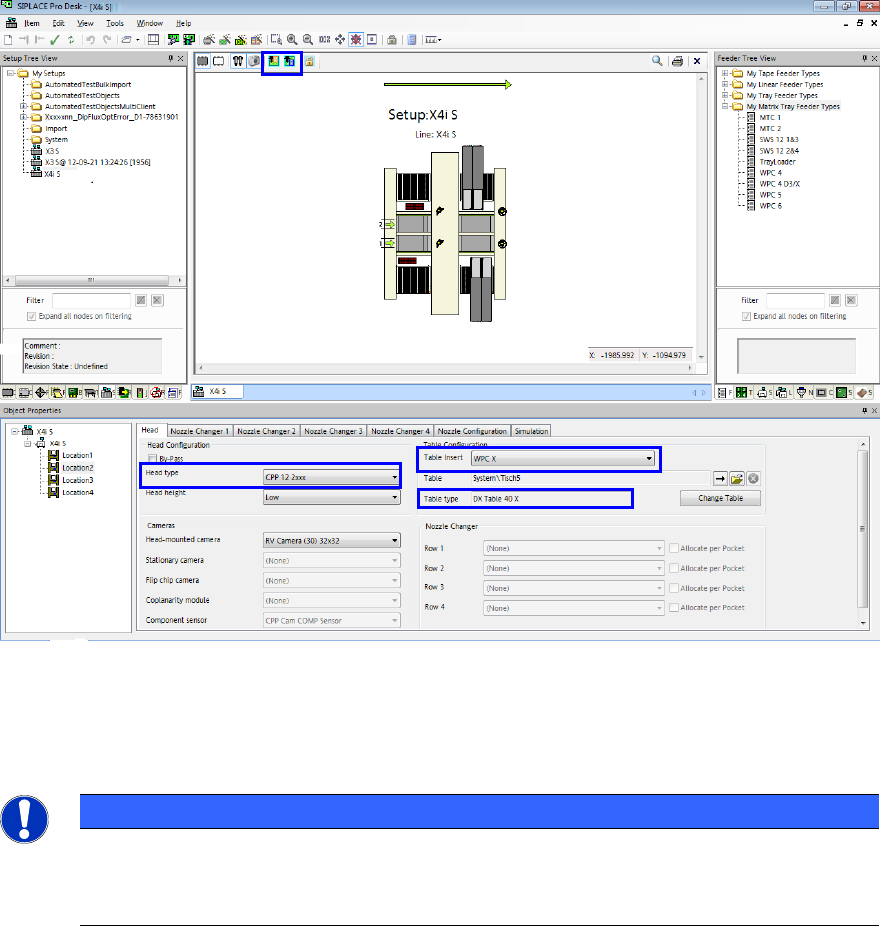Toggle Row 2 Allocate per Pocket checkbox
880x926 pixels.
click(674, 568)
